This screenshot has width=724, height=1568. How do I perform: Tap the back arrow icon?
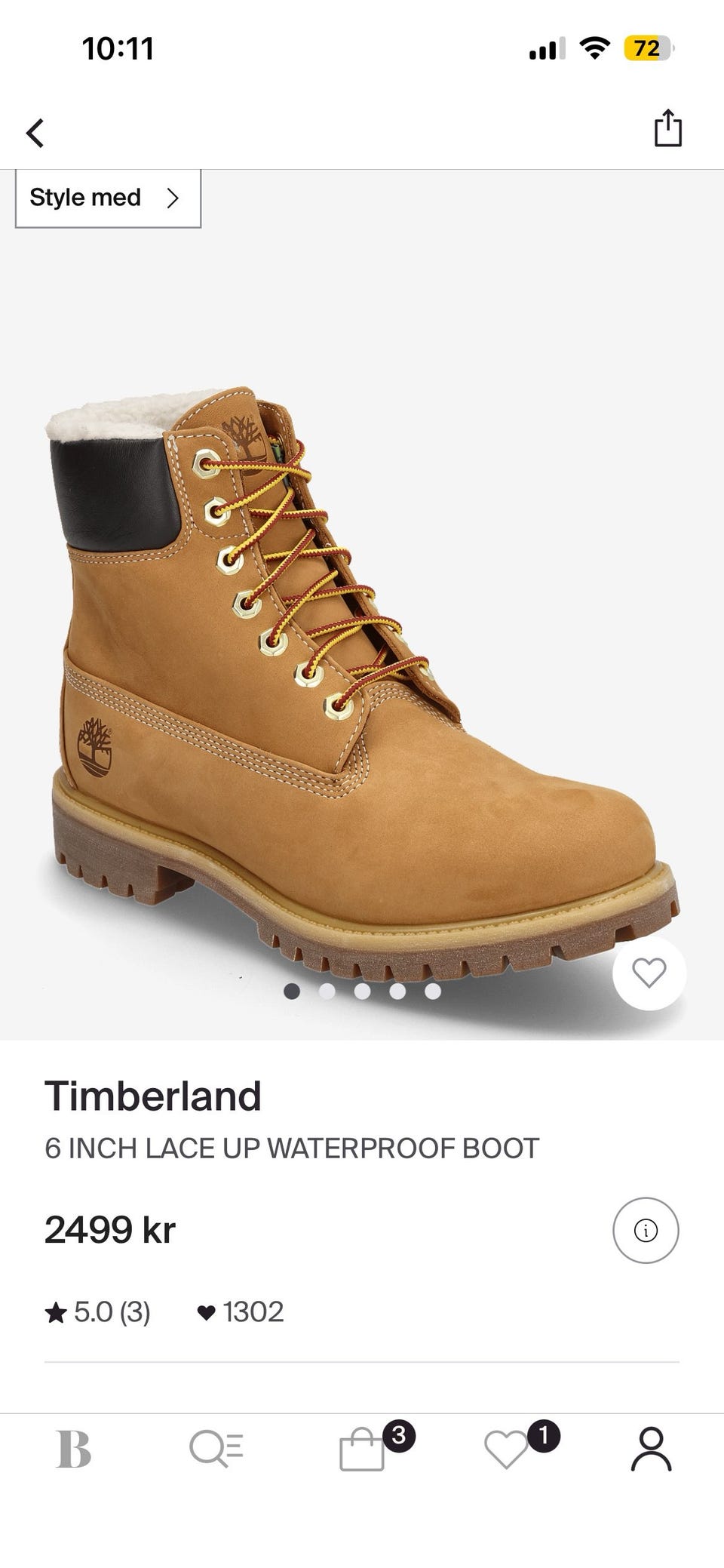[35, 133]
